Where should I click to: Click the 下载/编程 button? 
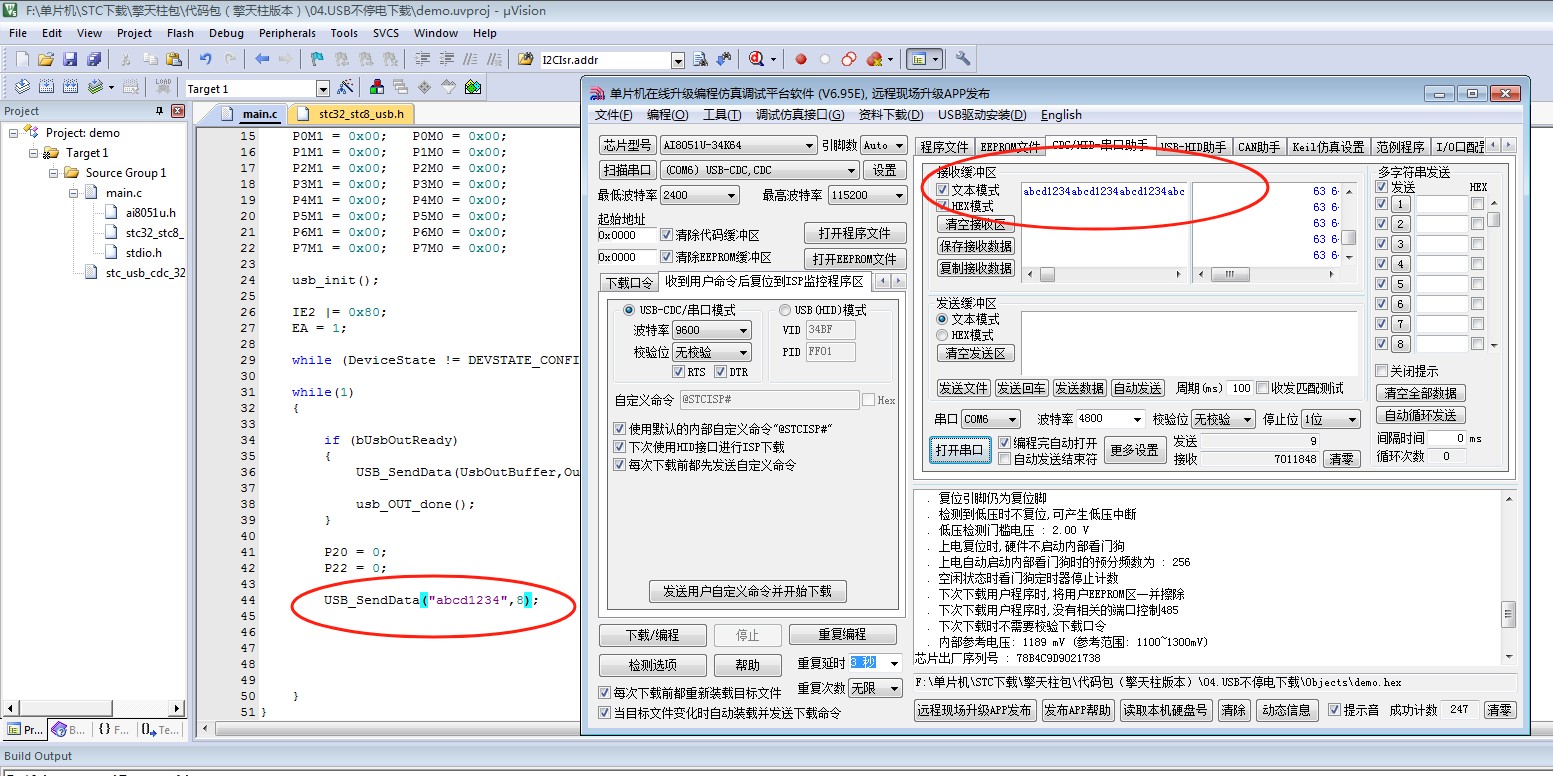click(652, 635)
